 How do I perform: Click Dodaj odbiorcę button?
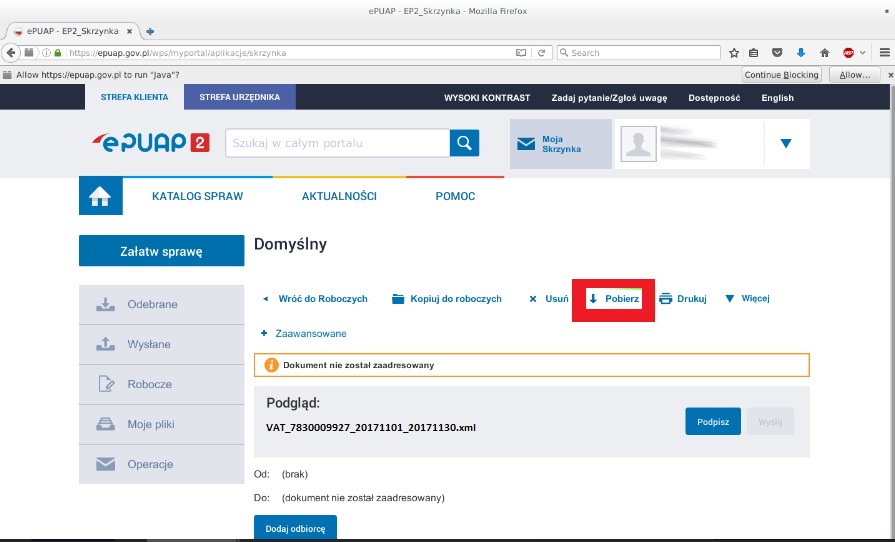[295, 528]
